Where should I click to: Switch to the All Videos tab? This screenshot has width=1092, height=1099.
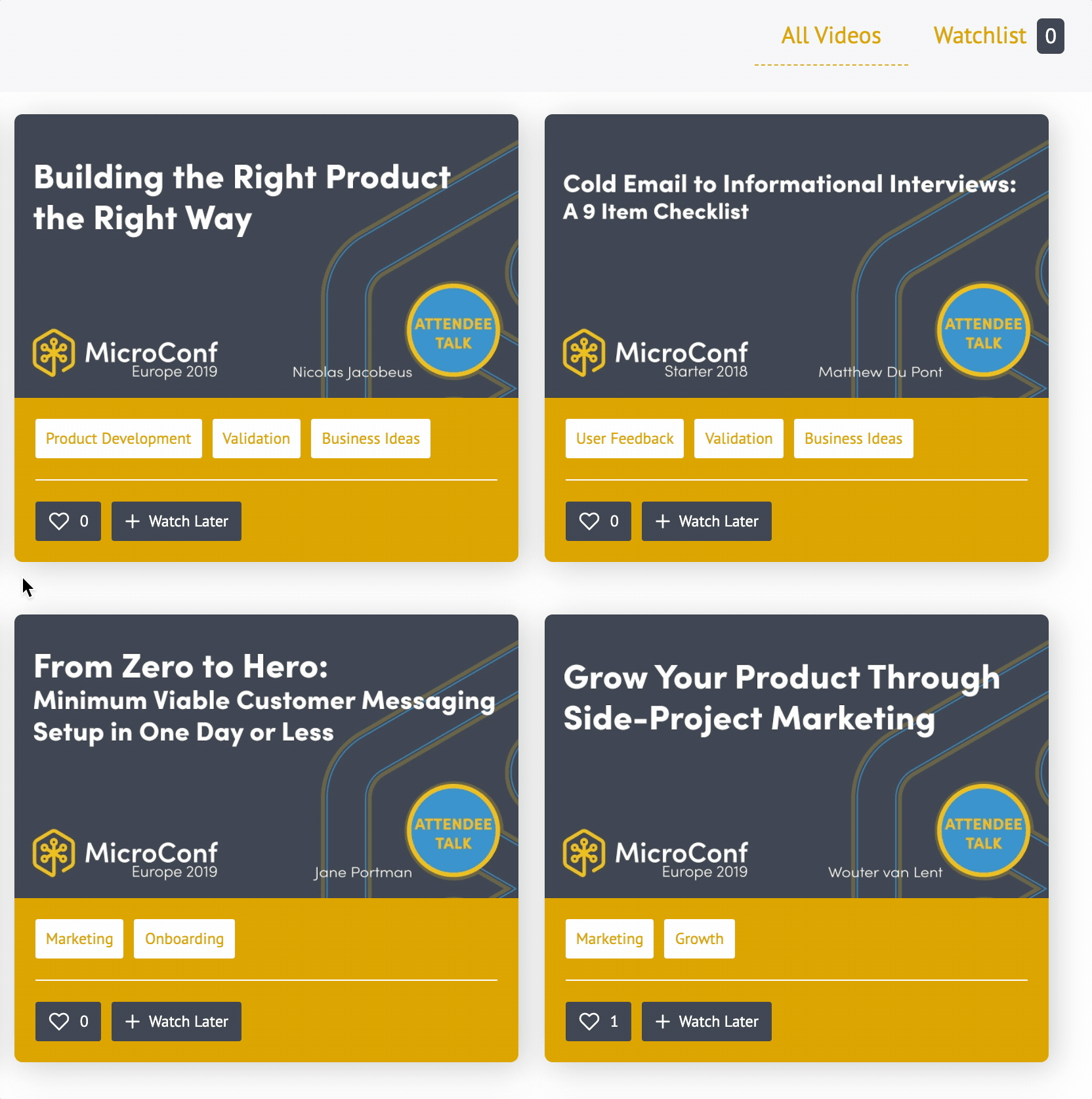pyautogui.click(x=830, y=35)
